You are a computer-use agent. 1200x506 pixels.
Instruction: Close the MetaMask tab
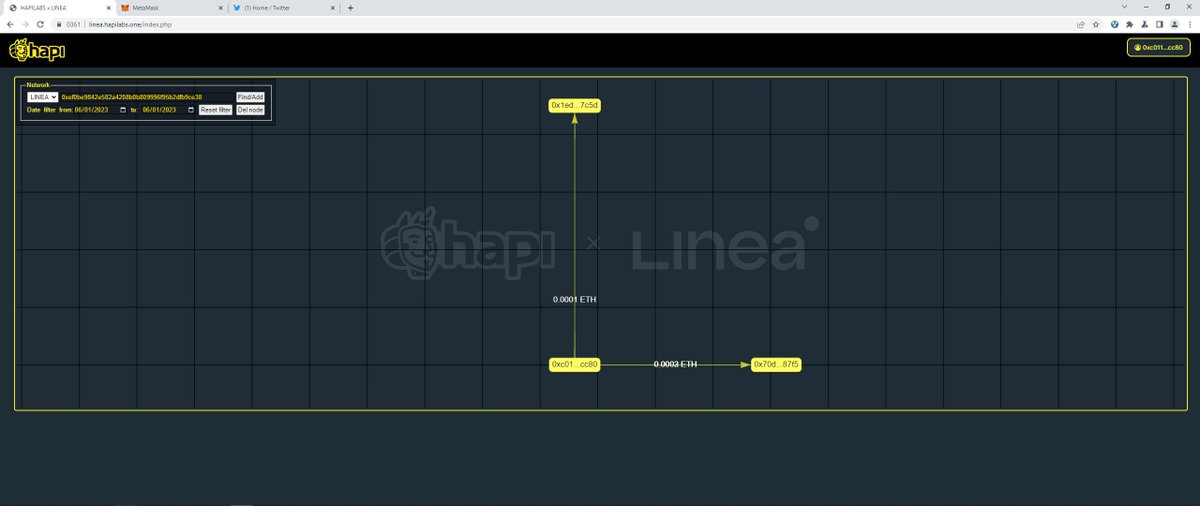point(219,7)
